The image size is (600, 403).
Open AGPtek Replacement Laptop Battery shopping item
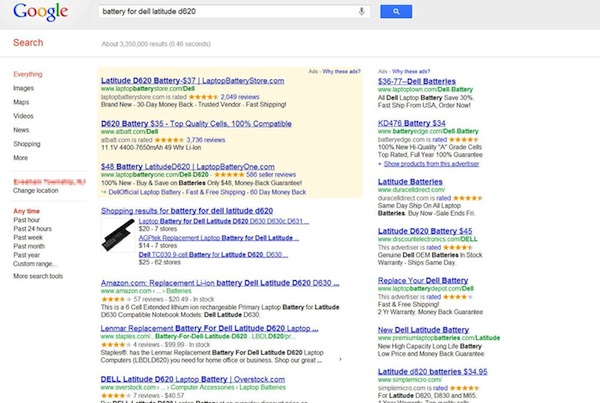point(219,238)
